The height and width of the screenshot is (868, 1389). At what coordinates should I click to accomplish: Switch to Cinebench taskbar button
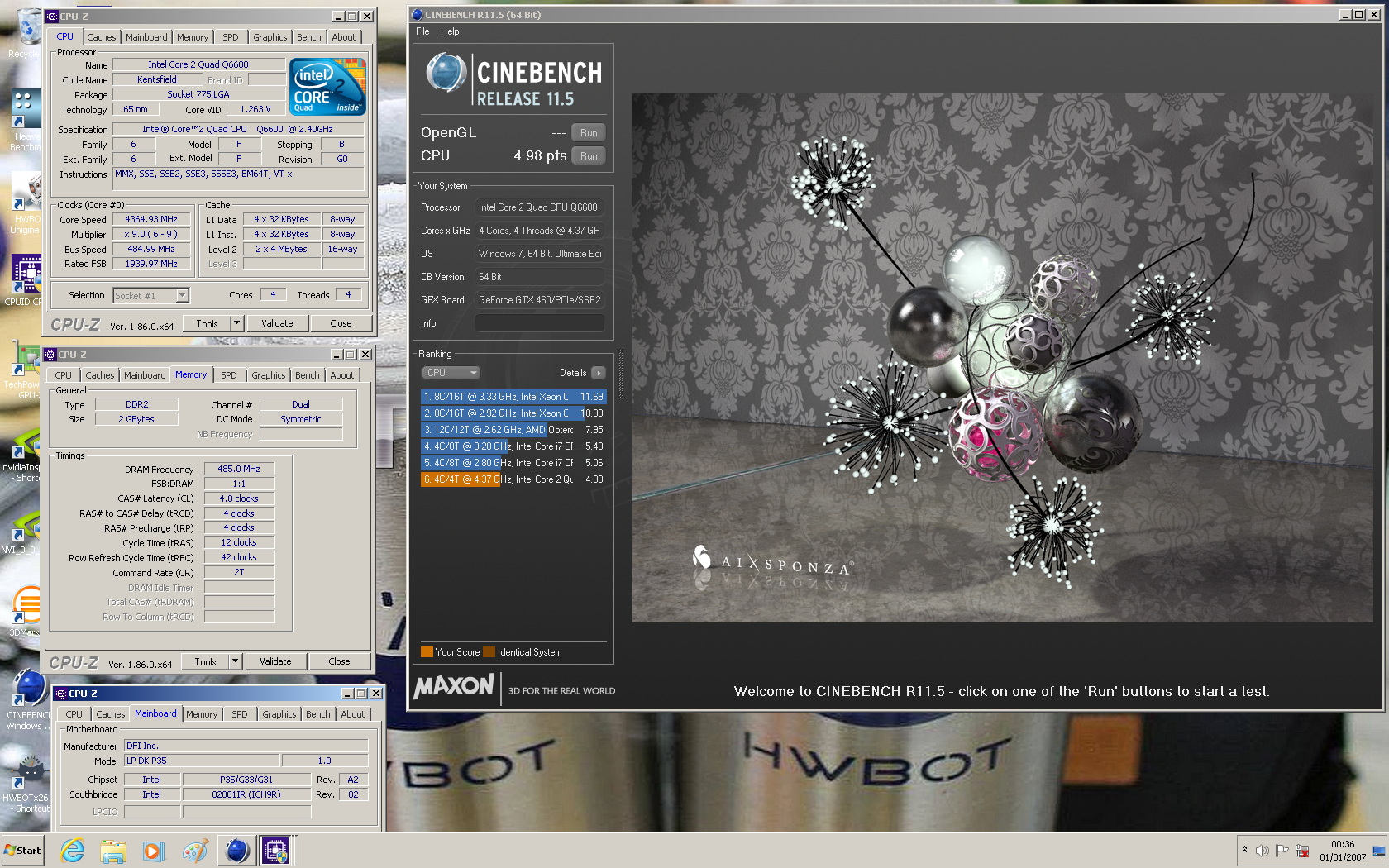(x=236, y=850)
